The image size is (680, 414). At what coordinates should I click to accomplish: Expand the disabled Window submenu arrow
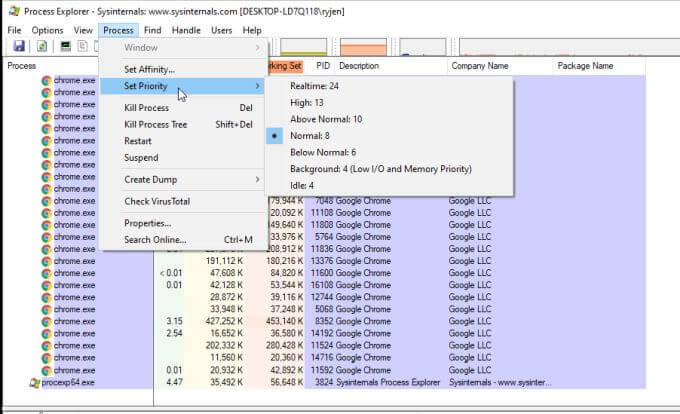tap(258, 48)
